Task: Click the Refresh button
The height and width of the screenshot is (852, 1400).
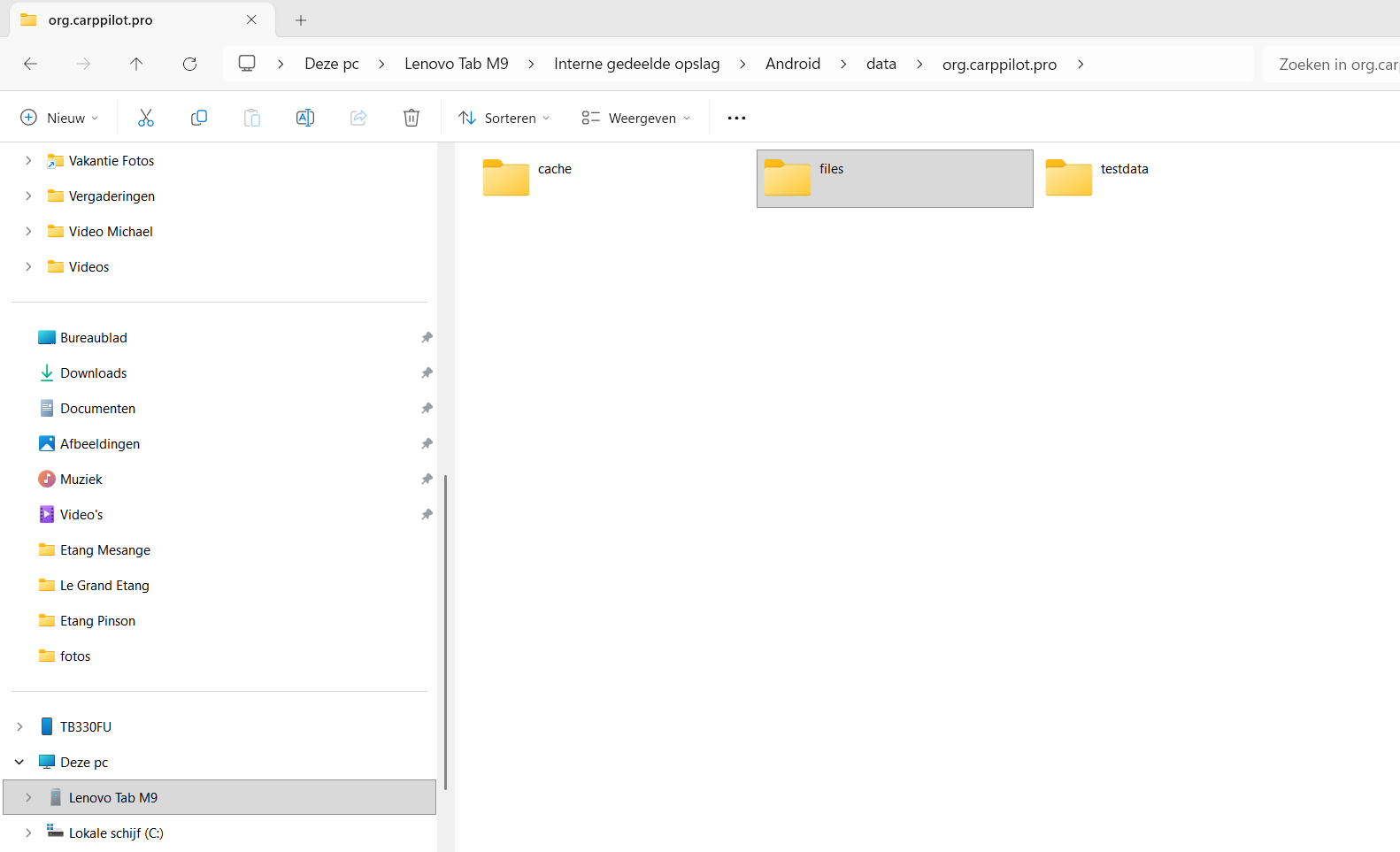Action: coord(189,64)
